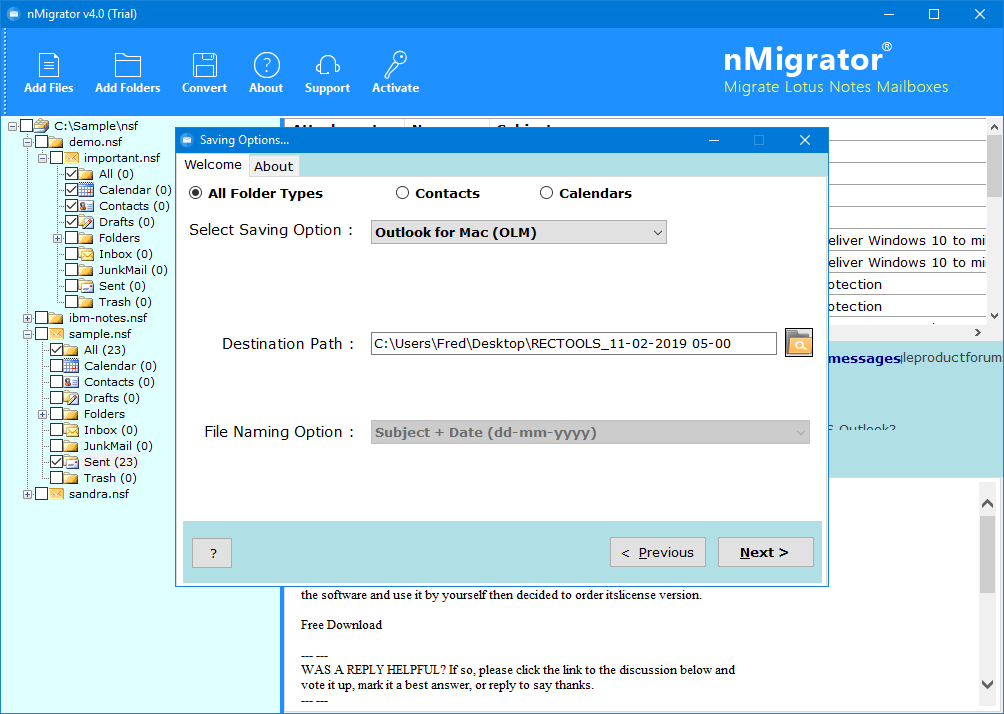1004x714 pixels.
Task: Collapse the demo.nsf tree node
Action: [27, 142]
